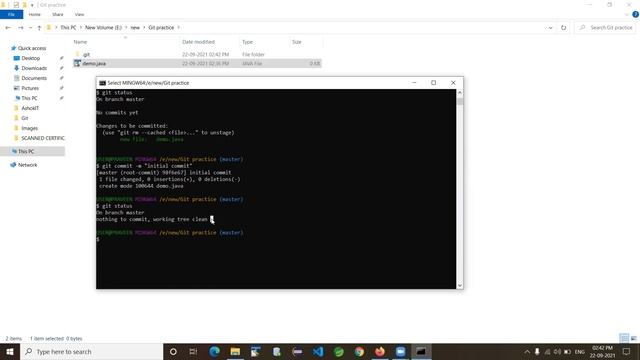Open Desktop in navigation pane

click(31, 58)
